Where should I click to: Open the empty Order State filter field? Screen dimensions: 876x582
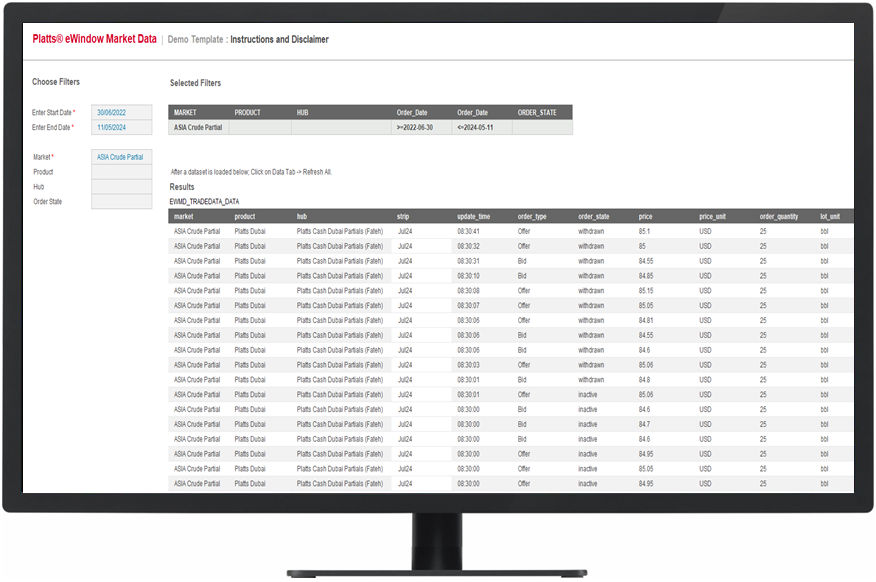point(121,202)
